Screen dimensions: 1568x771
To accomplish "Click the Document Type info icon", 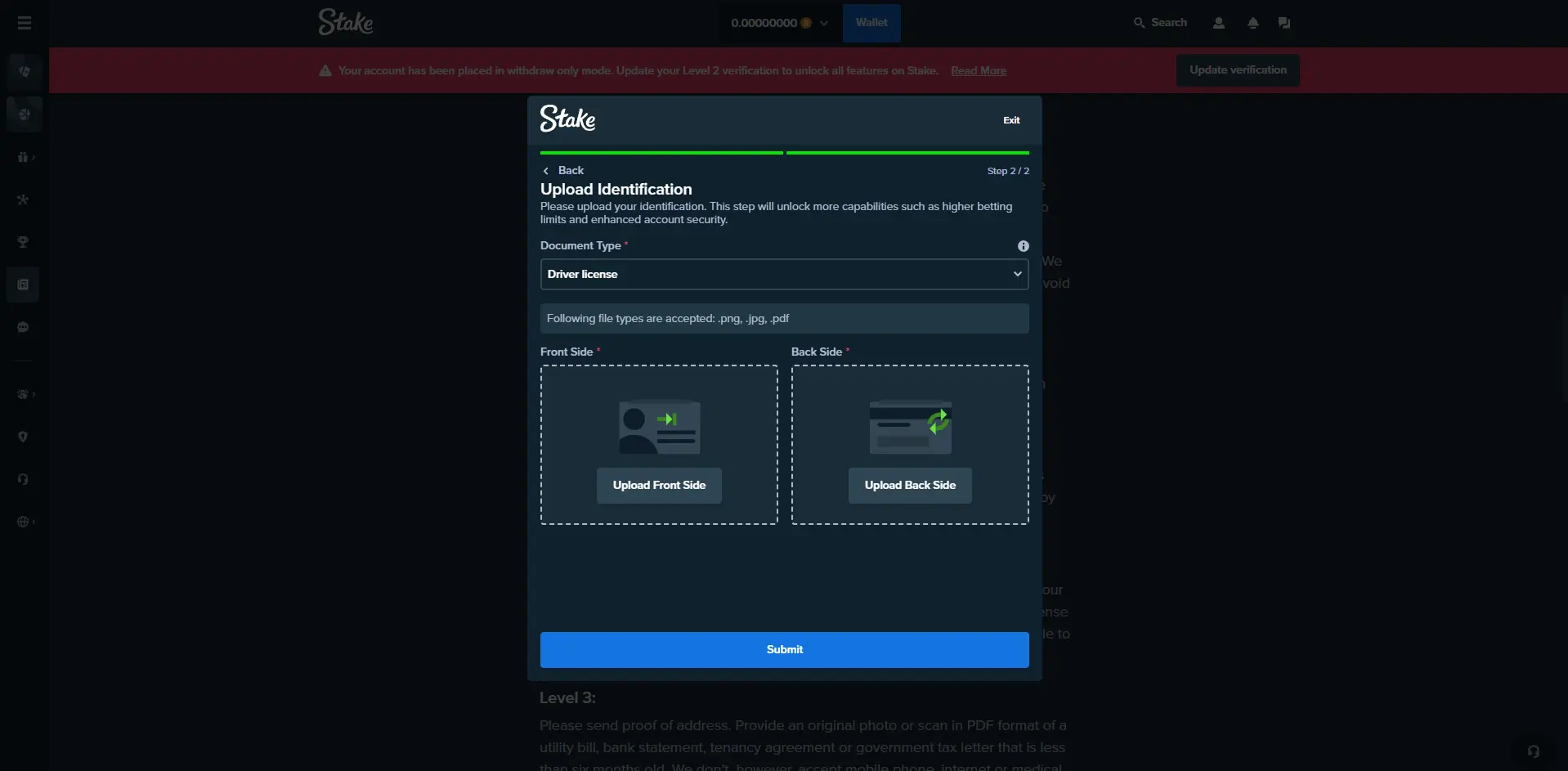I will [1023, 246].
